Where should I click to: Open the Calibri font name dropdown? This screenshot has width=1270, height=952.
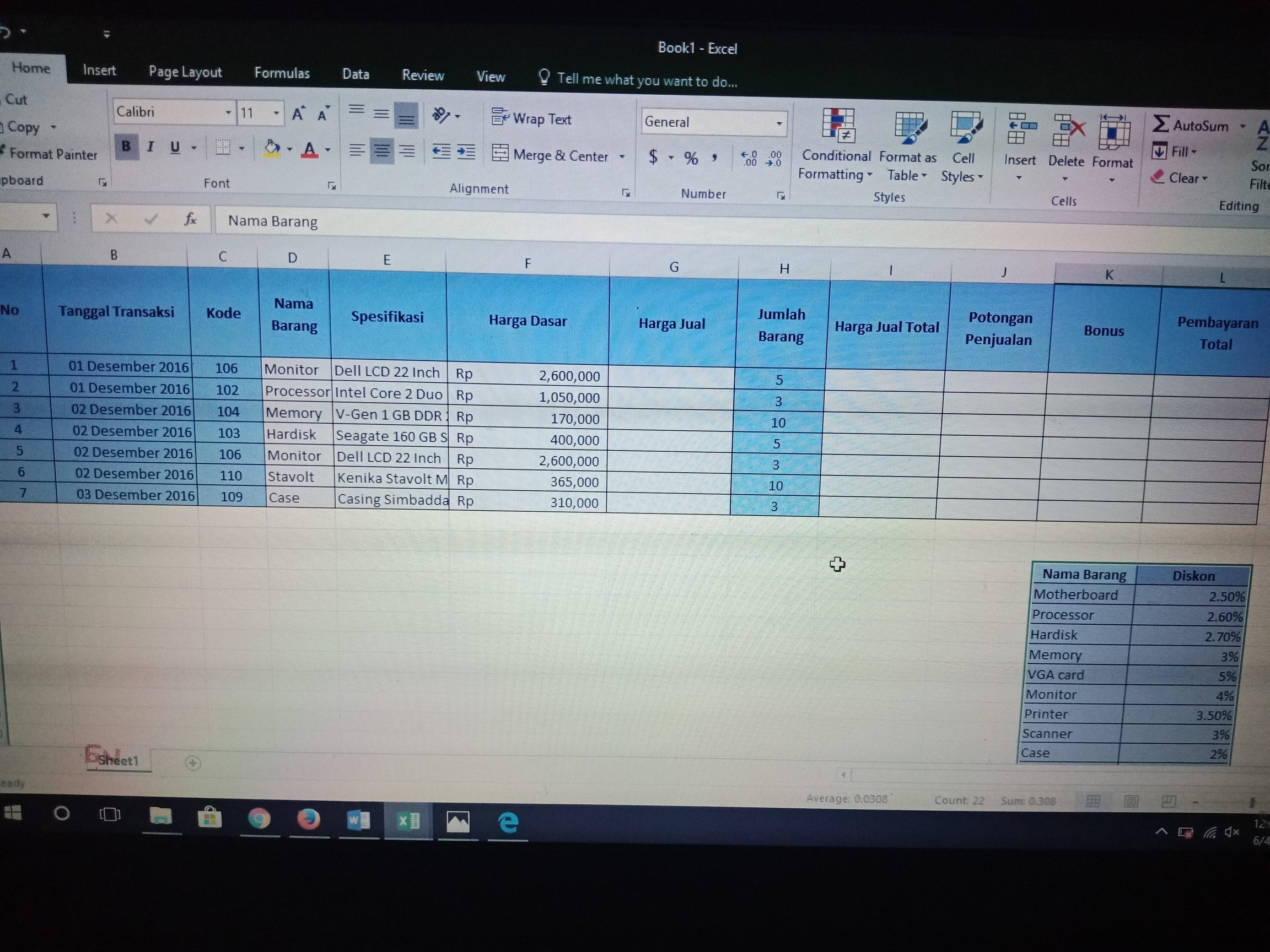(x=228, y=112)
